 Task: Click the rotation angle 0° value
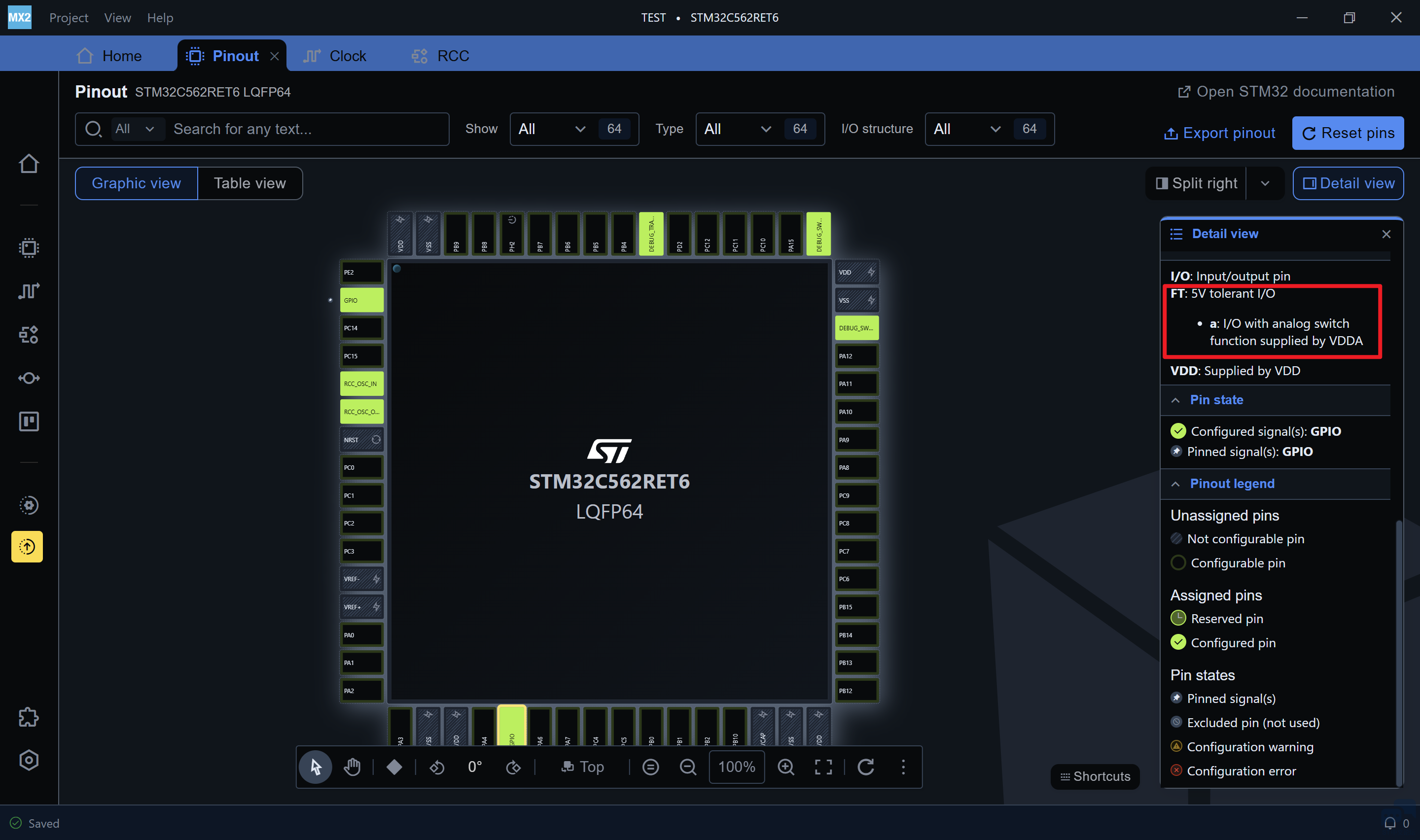click(x=475, y=767)
